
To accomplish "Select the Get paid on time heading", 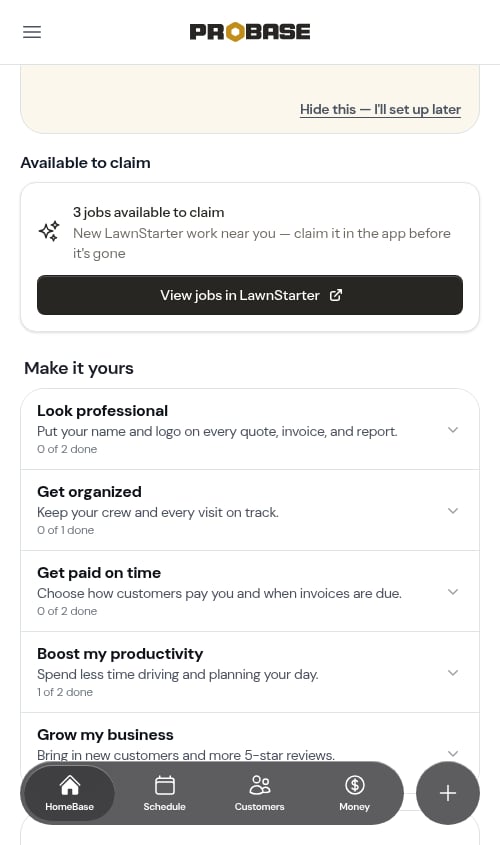I will [x=99, y=573].
